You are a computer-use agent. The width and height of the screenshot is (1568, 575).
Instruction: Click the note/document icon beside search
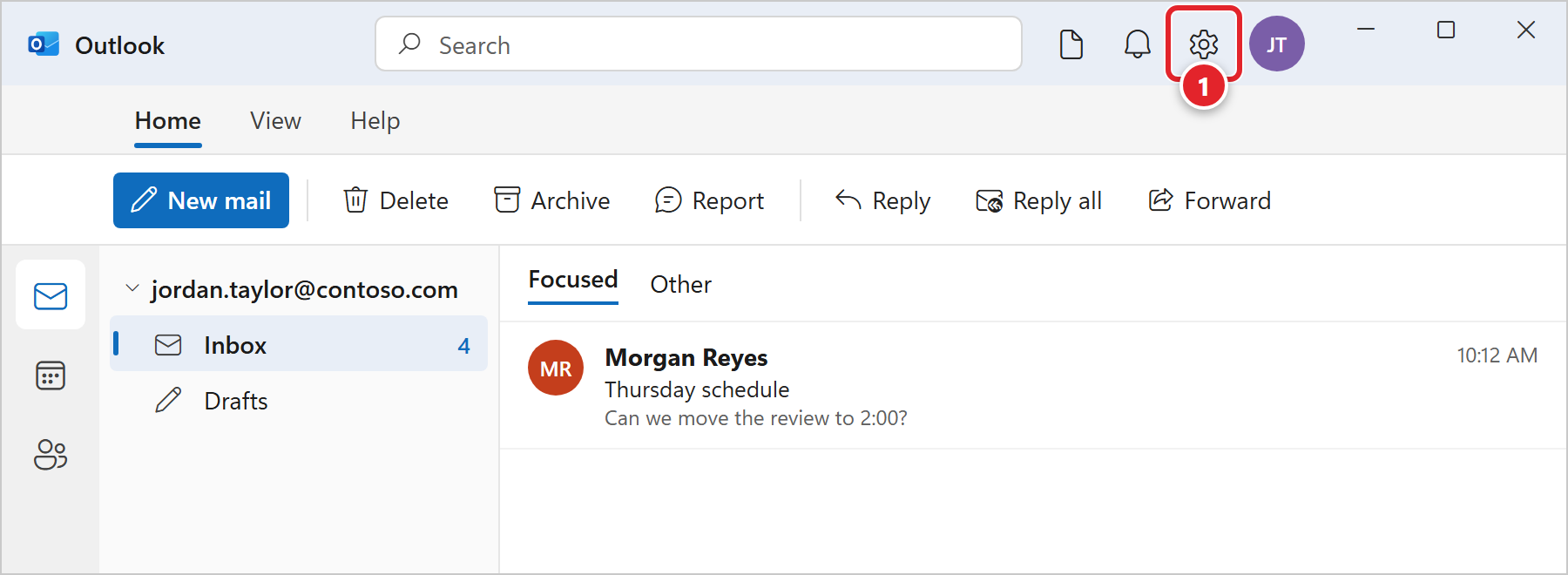pyautogui.click(x=1071, y=44)
